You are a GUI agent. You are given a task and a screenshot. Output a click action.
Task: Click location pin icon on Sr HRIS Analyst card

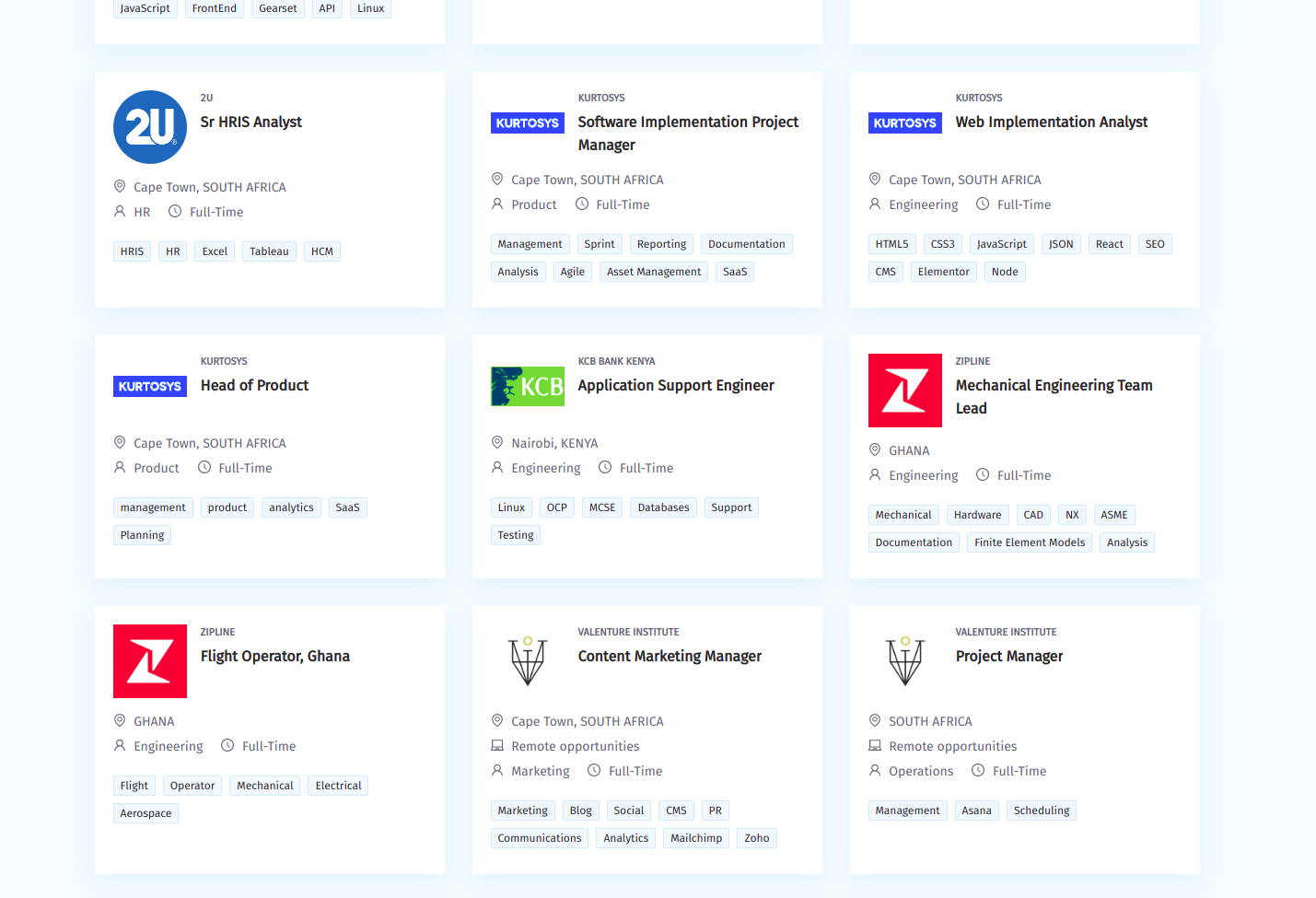pos(120,186)
